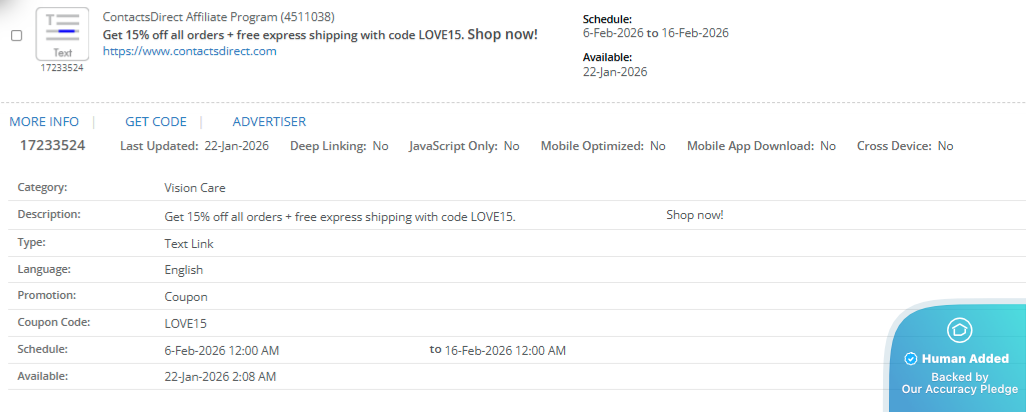
Task: Click the link ID under the Text icon
Action: (62, 68)
